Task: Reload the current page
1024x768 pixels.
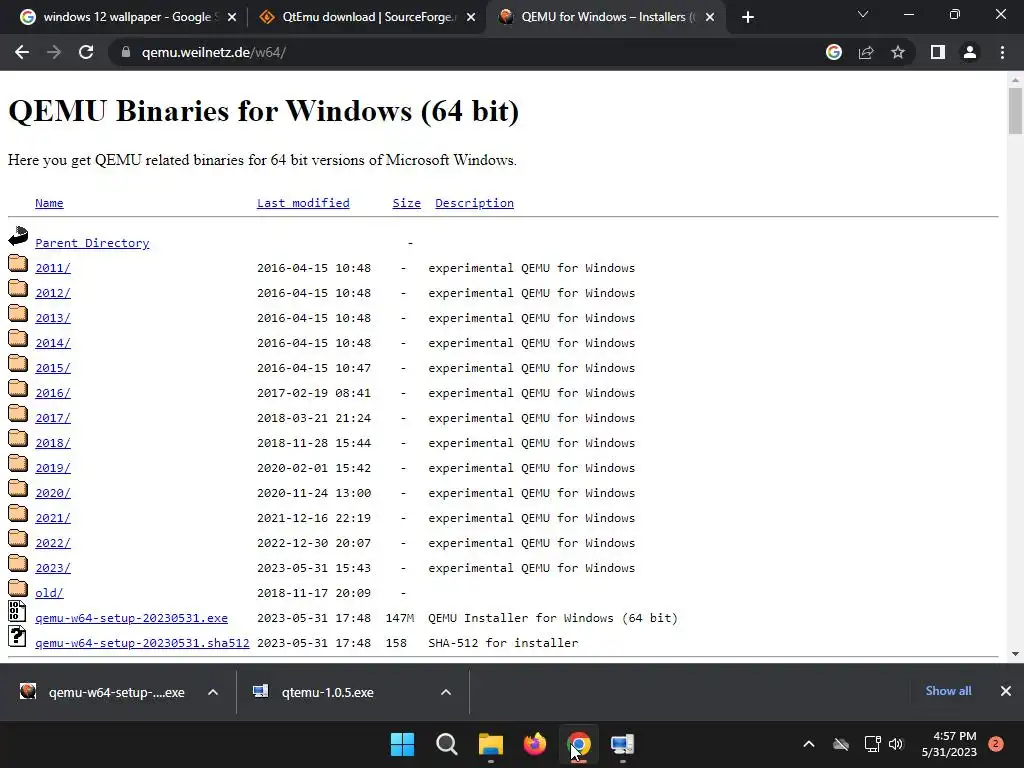Action: point(86,52)
